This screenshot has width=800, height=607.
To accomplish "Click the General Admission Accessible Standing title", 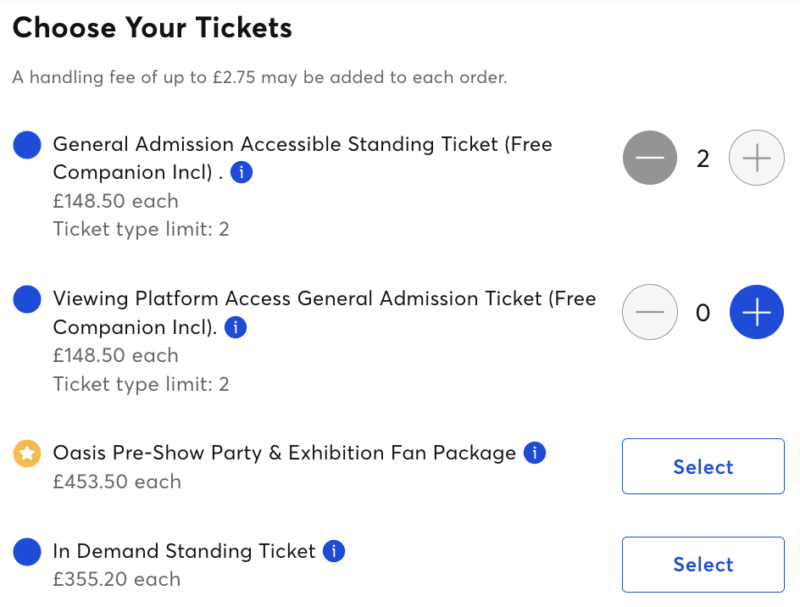I will click(x=302, y=145).
